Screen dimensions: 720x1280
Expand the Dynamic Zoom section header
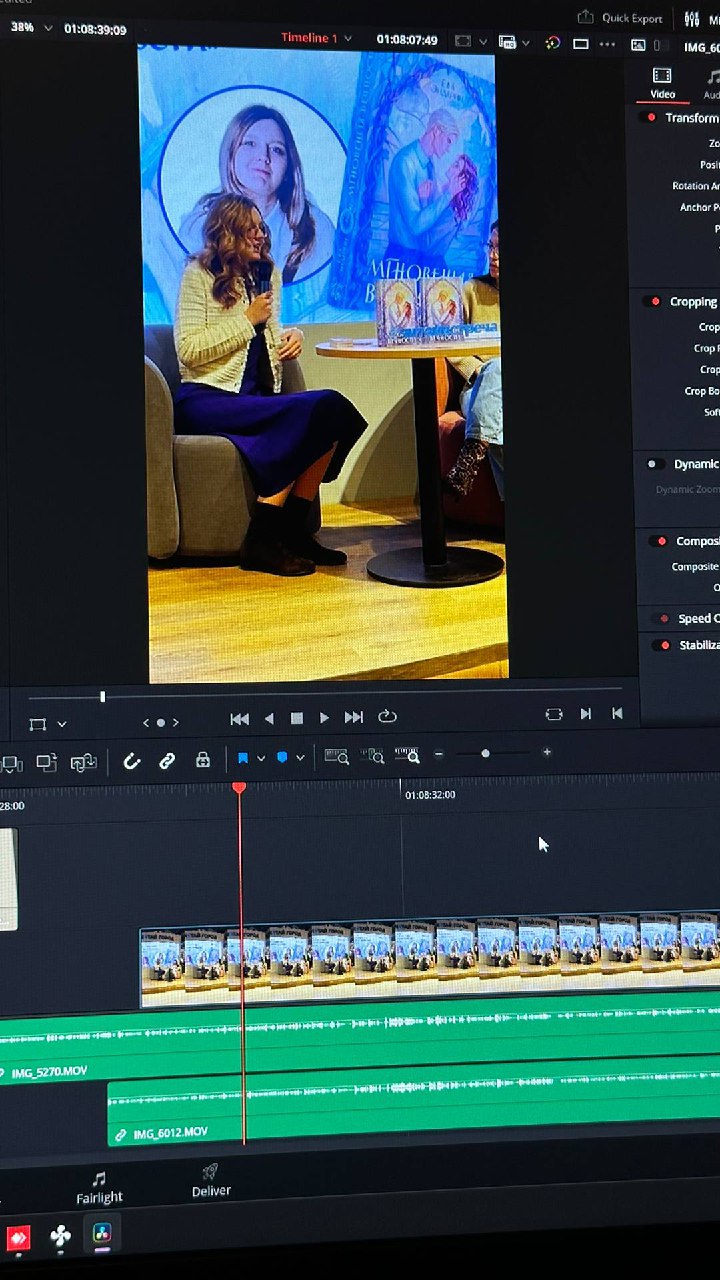[x=696, y=464]
